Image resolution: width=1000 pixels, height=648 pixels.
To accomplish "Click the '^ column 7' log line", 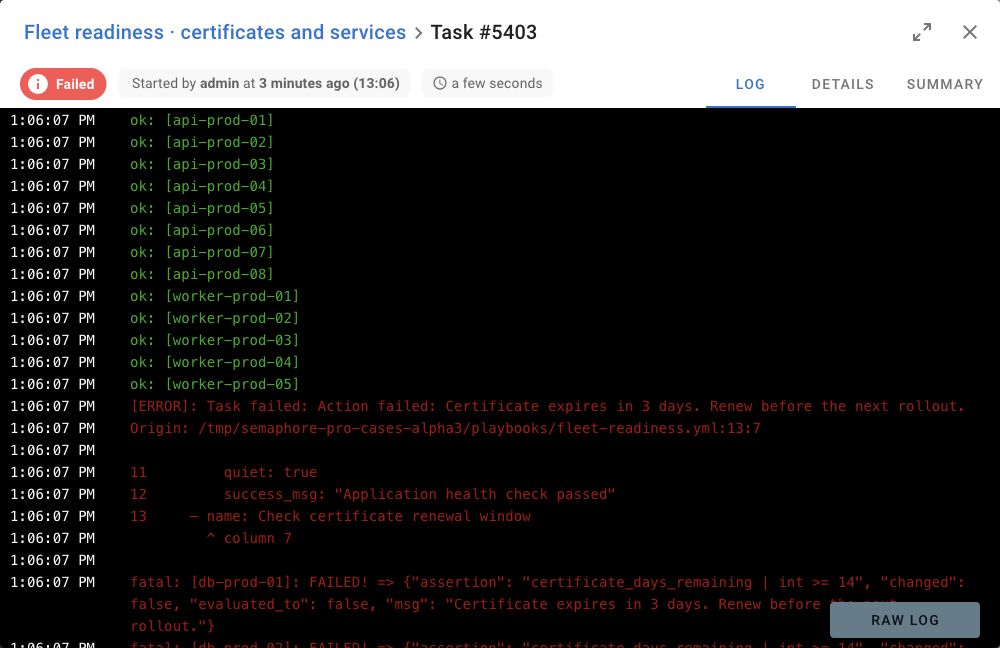I will pyautogui.click(x=249, y=538).
